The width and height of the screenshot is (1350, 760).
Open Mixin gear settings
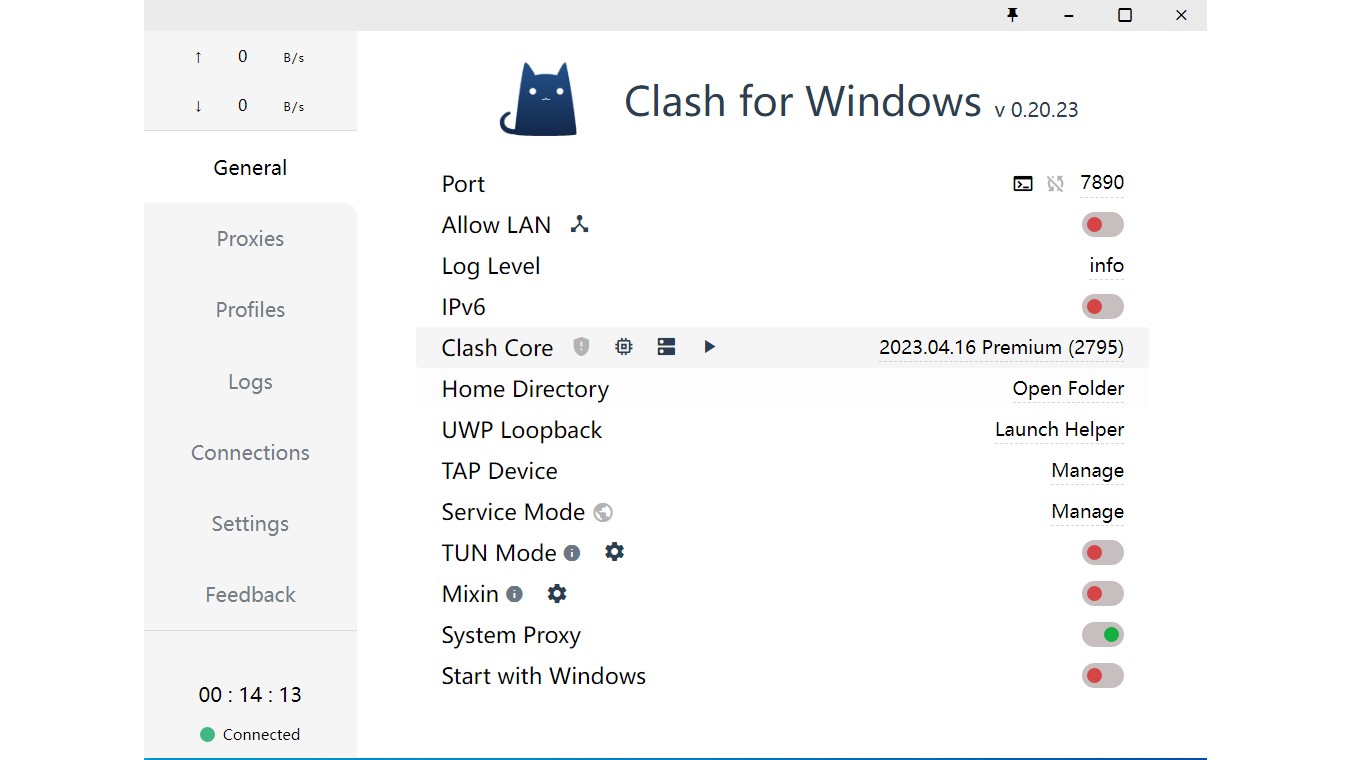point(557,593)
